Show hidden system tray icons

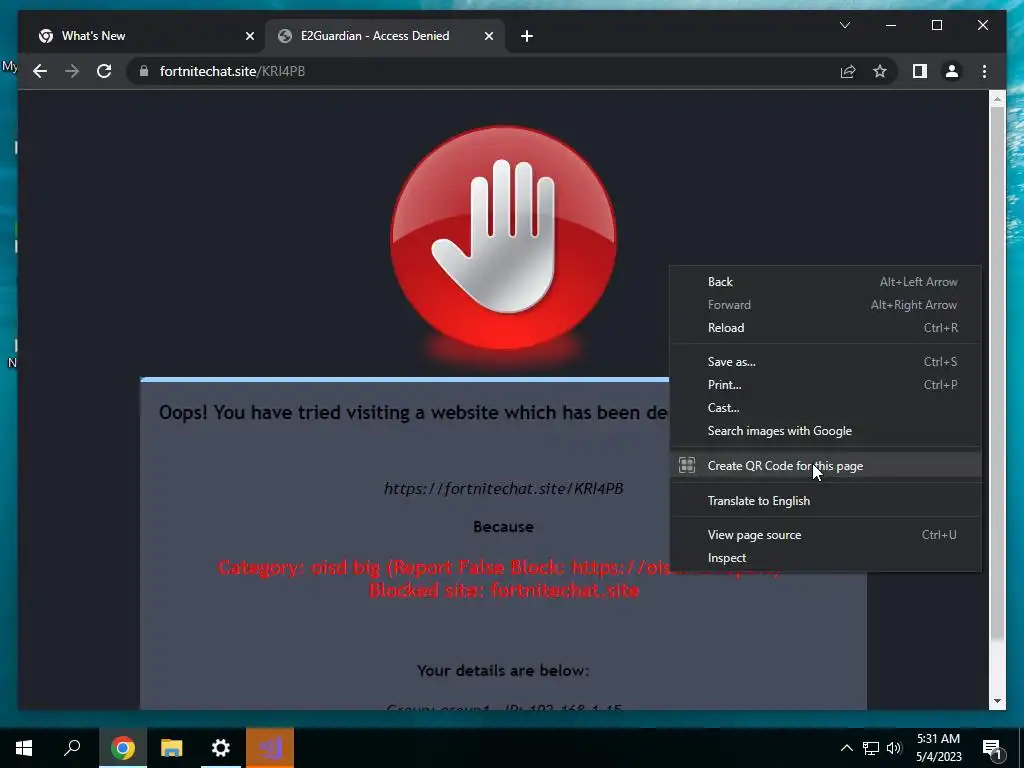coord(846,748)
